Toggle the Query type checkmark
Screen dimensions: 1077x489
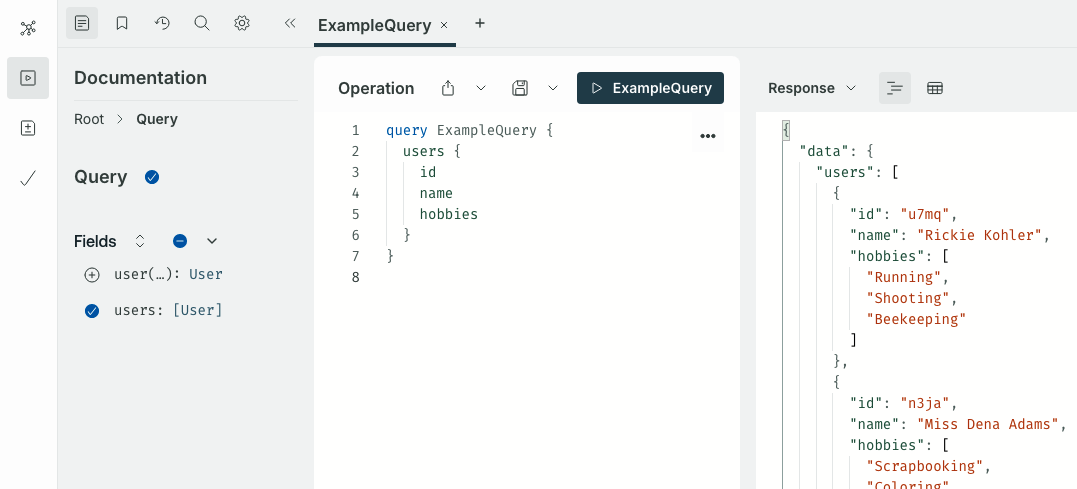pos(152,177)
